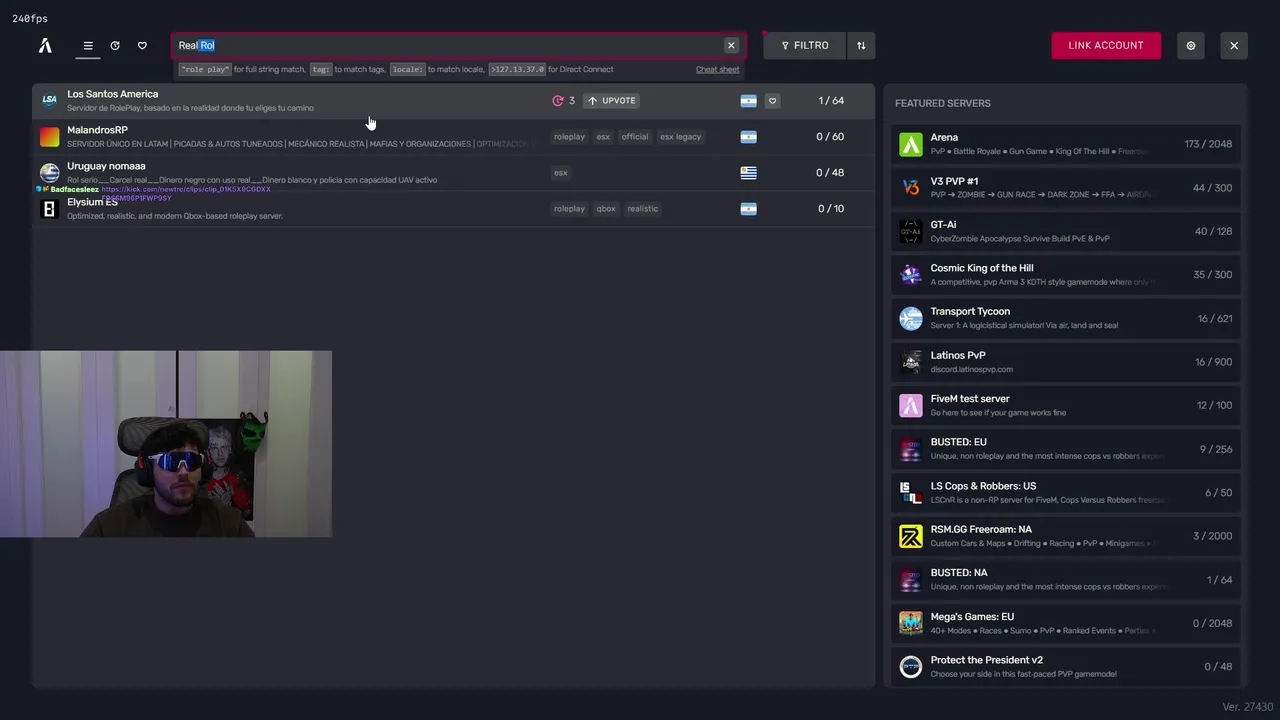1280x720 pixels.
Task: Click Elysium ES server logo icon
Action: click(49, 208)
